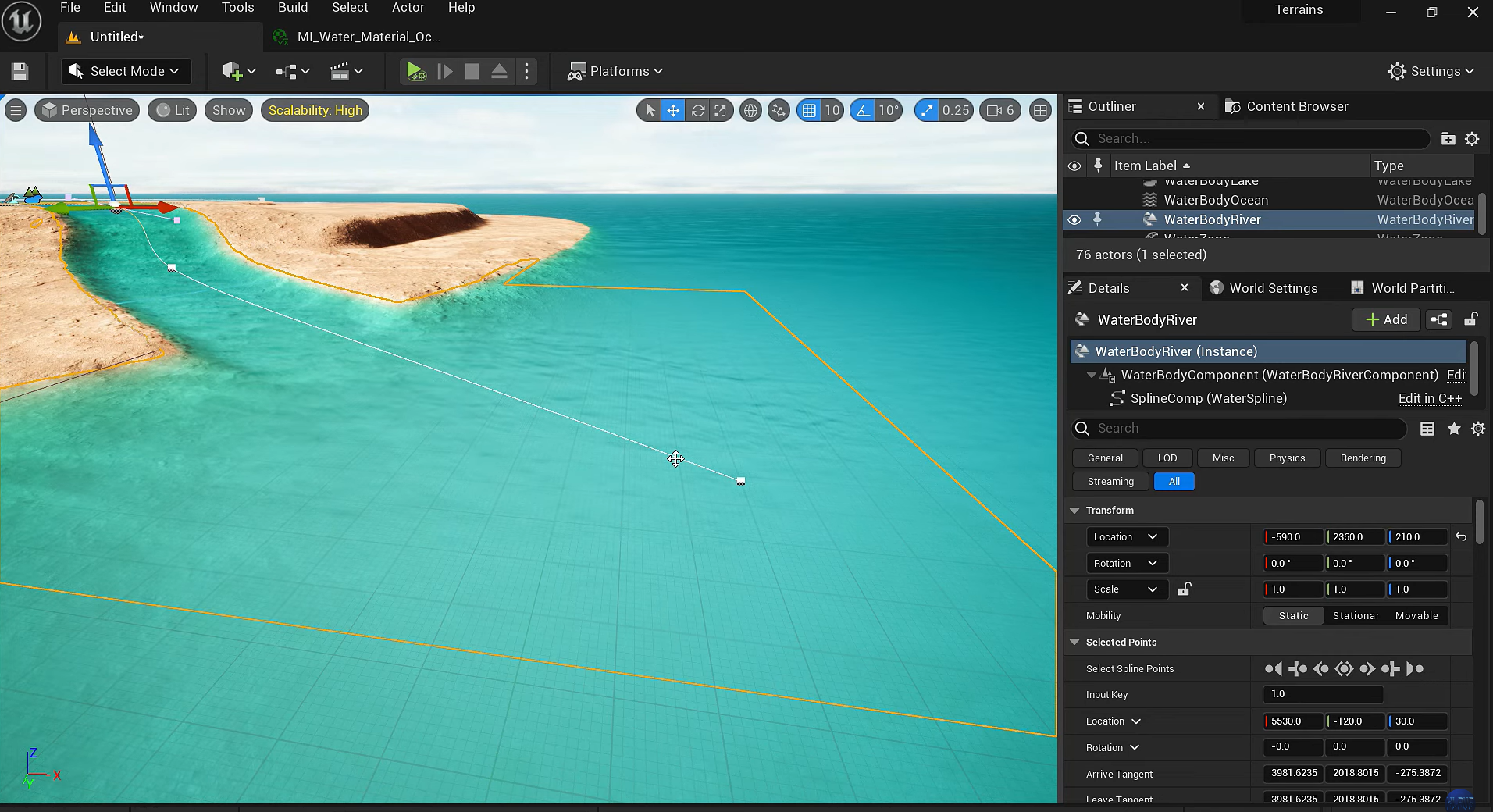
Task: Save the current level with the disk icon
Action: (x=20, y=71)
